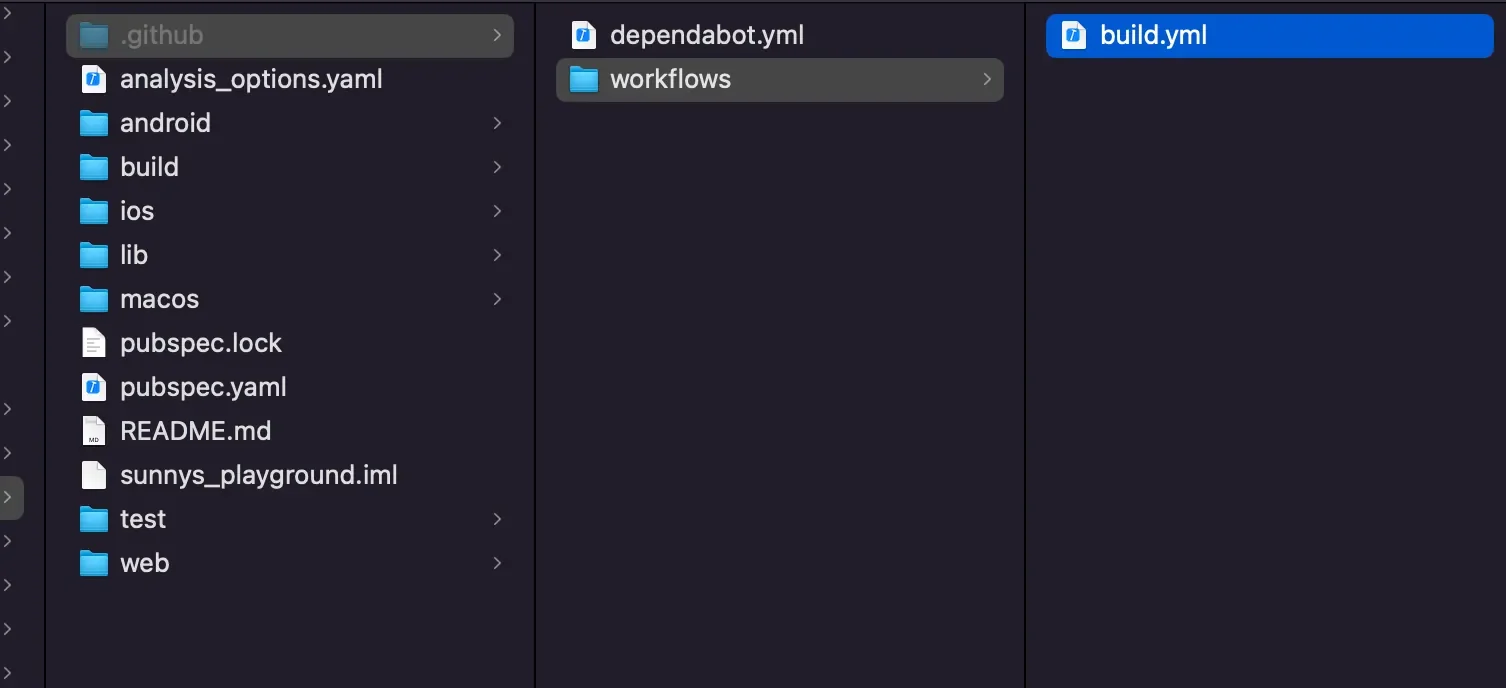Select the README.md markdown file icon

point(94,431)
